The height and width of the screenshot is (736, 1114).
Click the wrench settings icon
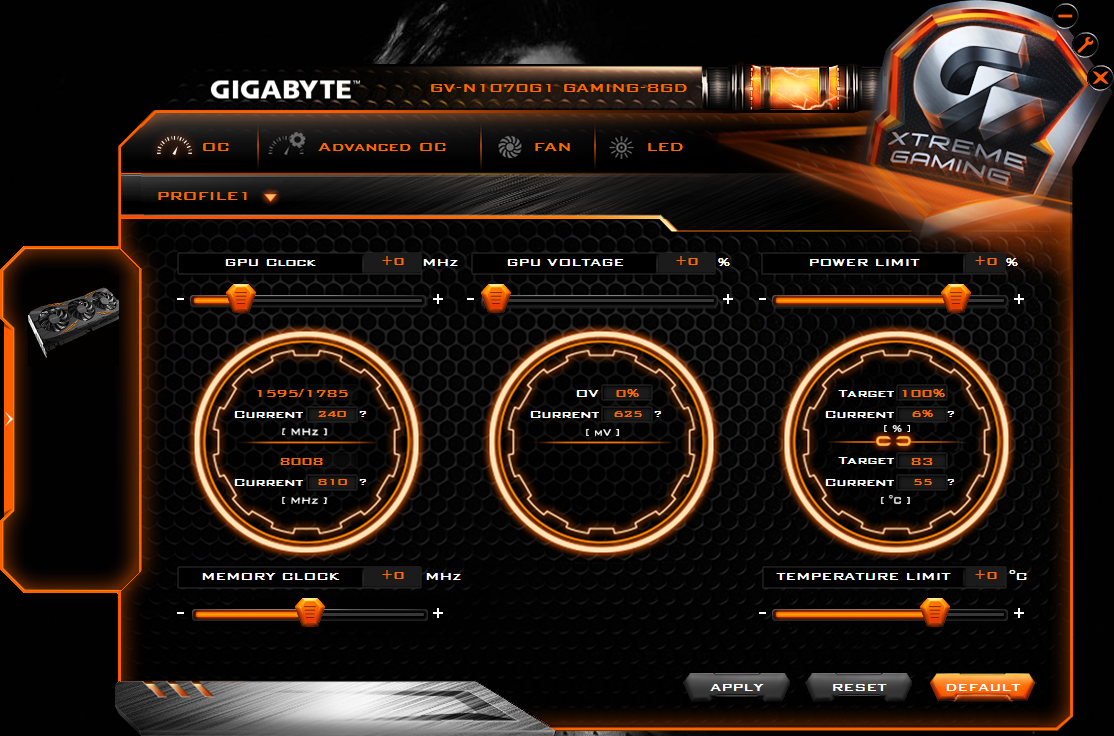pos(1086,44)
